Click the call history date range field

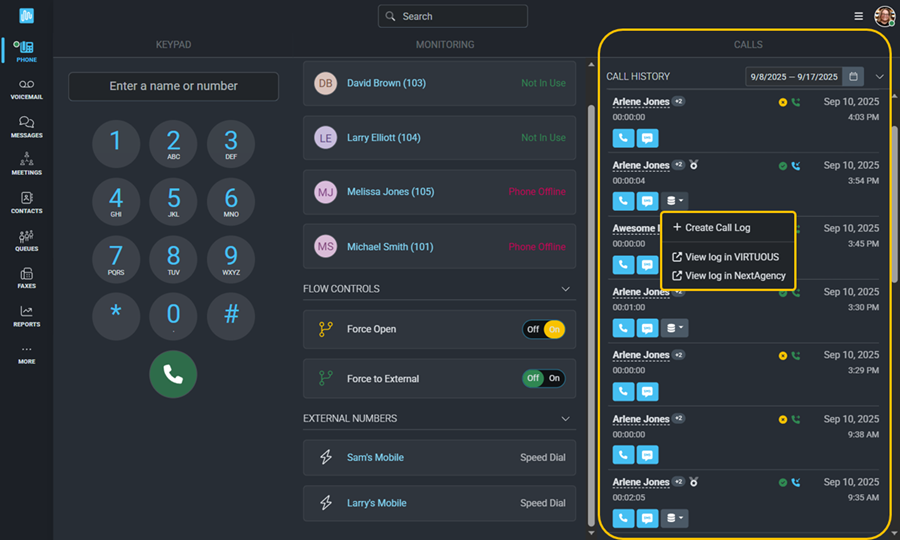794,76
